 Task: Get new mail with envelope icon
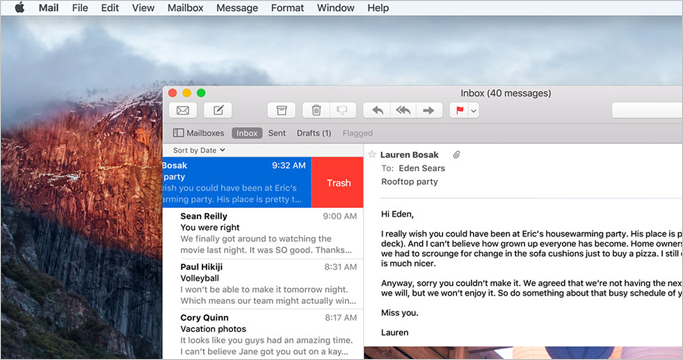[183, 110]
